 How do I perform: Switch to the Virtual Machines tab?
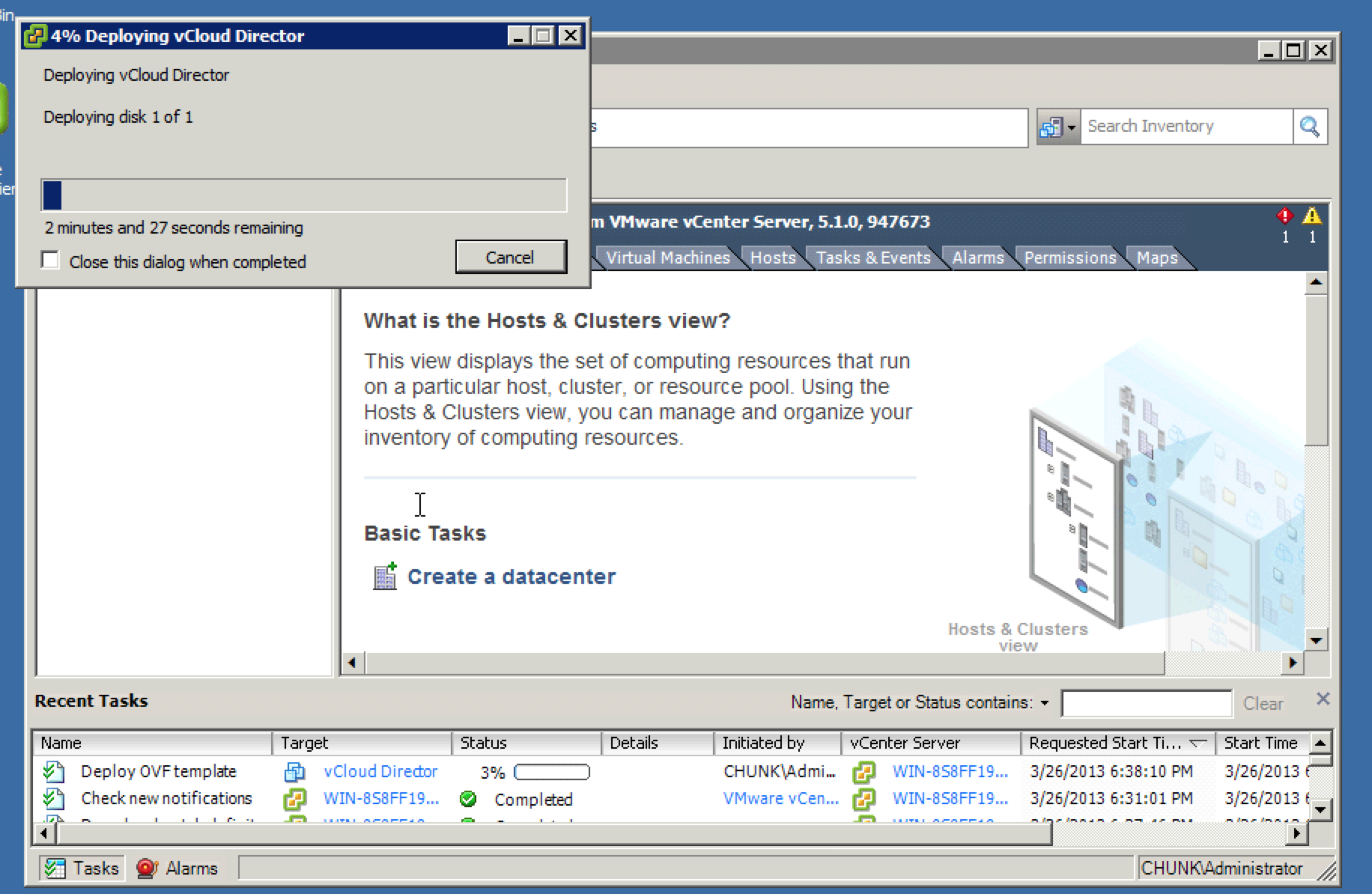coord(667,258)
